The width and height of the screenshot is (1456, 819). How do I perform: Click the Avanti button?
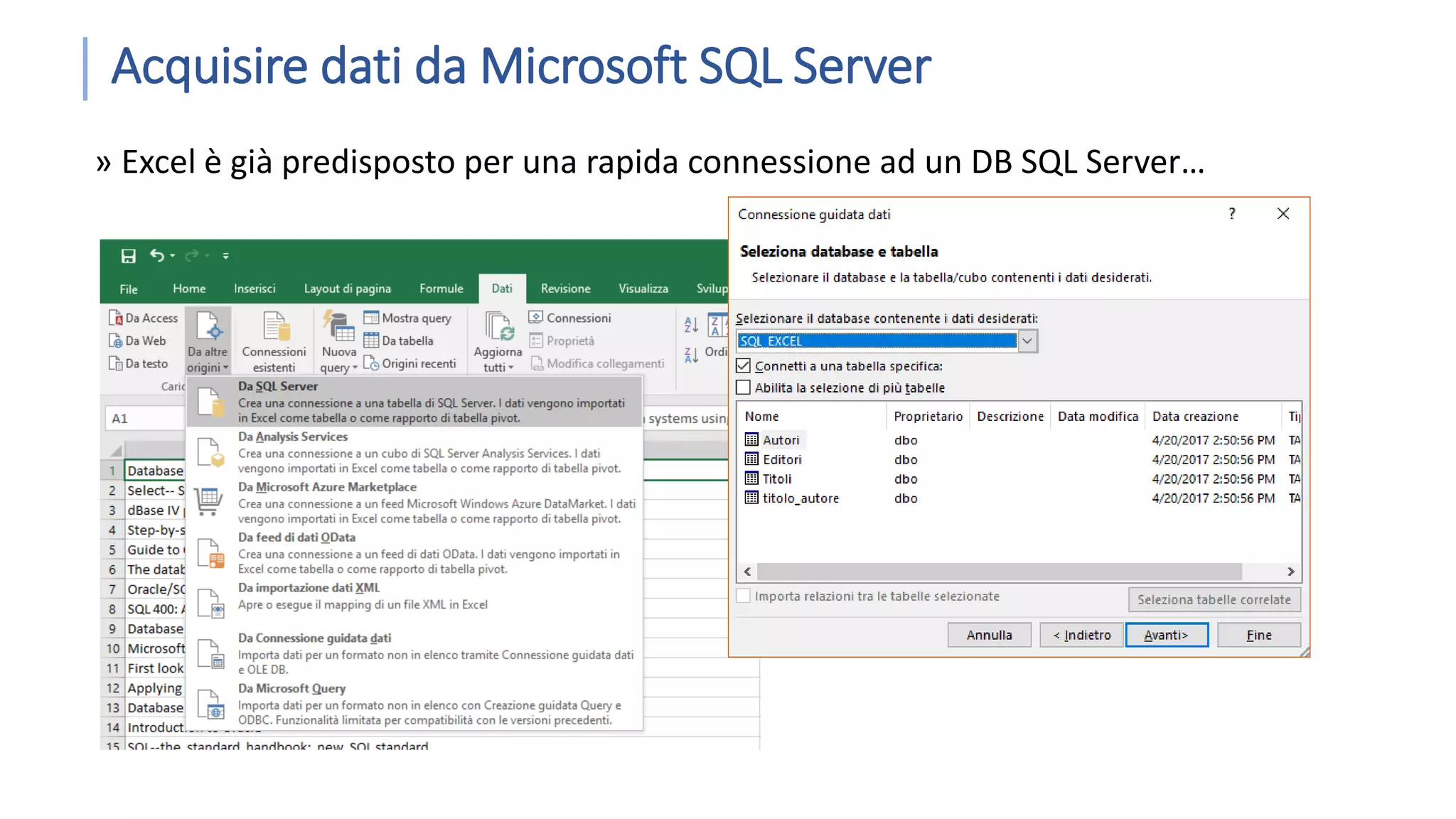click(1167, 635)
